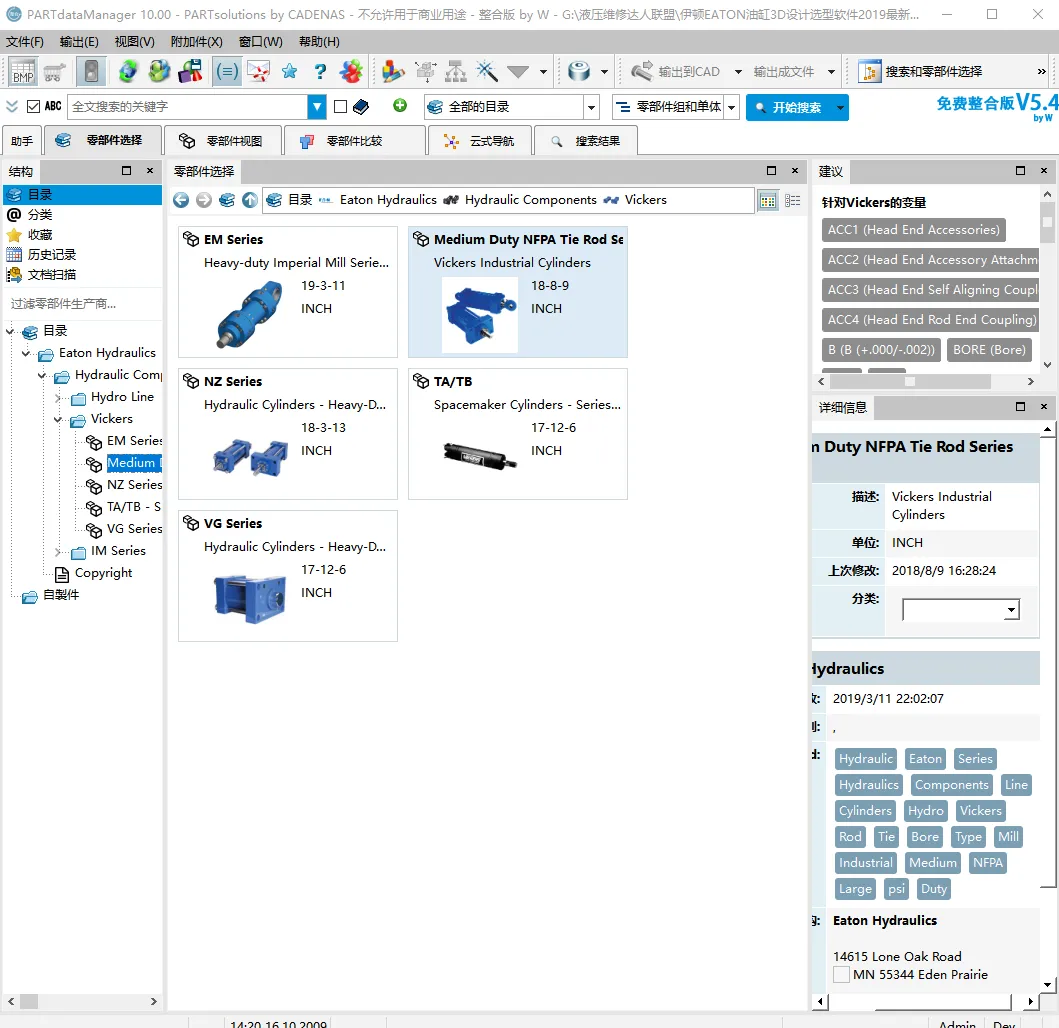Click the BMP export toolbar icon
The width and height of the screenshot is (1059, 1028).
pos(23,71)
